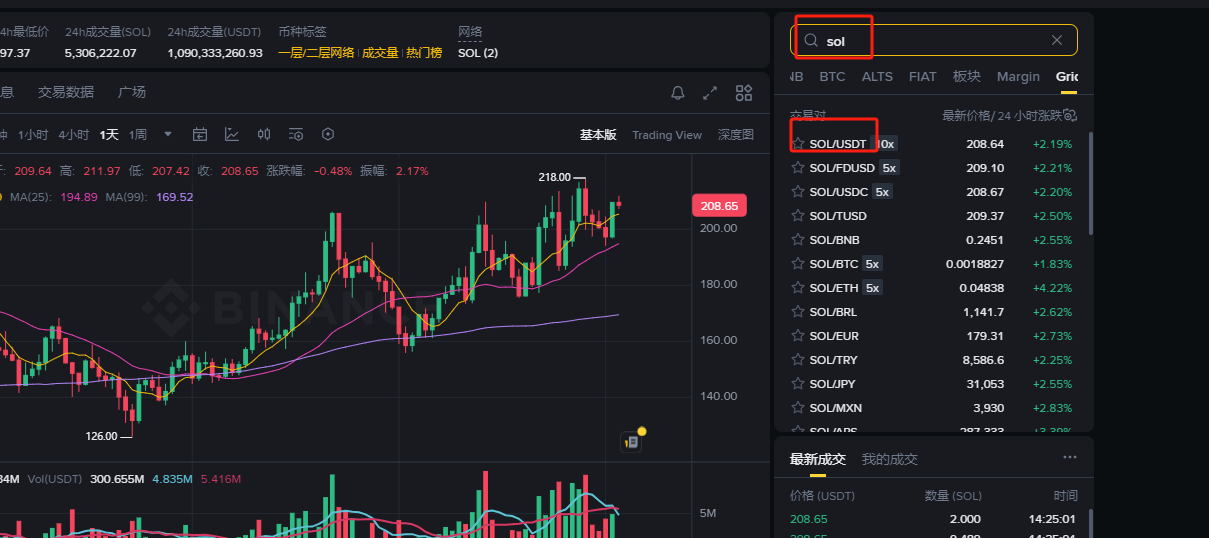1209x538 pixels.
Task: Select SOL/USDC pair row
Action: click(933, 192)
